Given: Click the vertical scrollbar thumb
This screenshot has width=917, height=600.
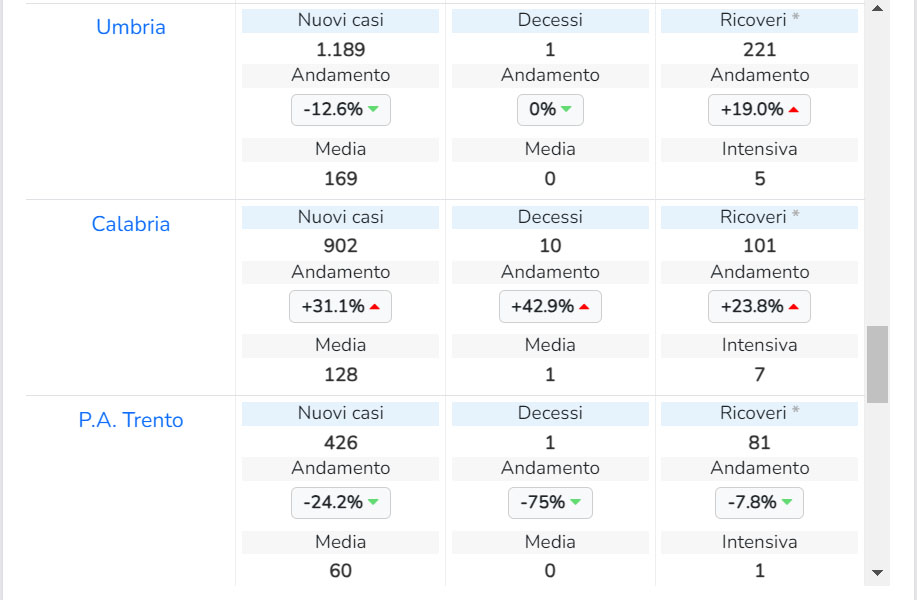Looking at the screenshot, I should (877, 364).
